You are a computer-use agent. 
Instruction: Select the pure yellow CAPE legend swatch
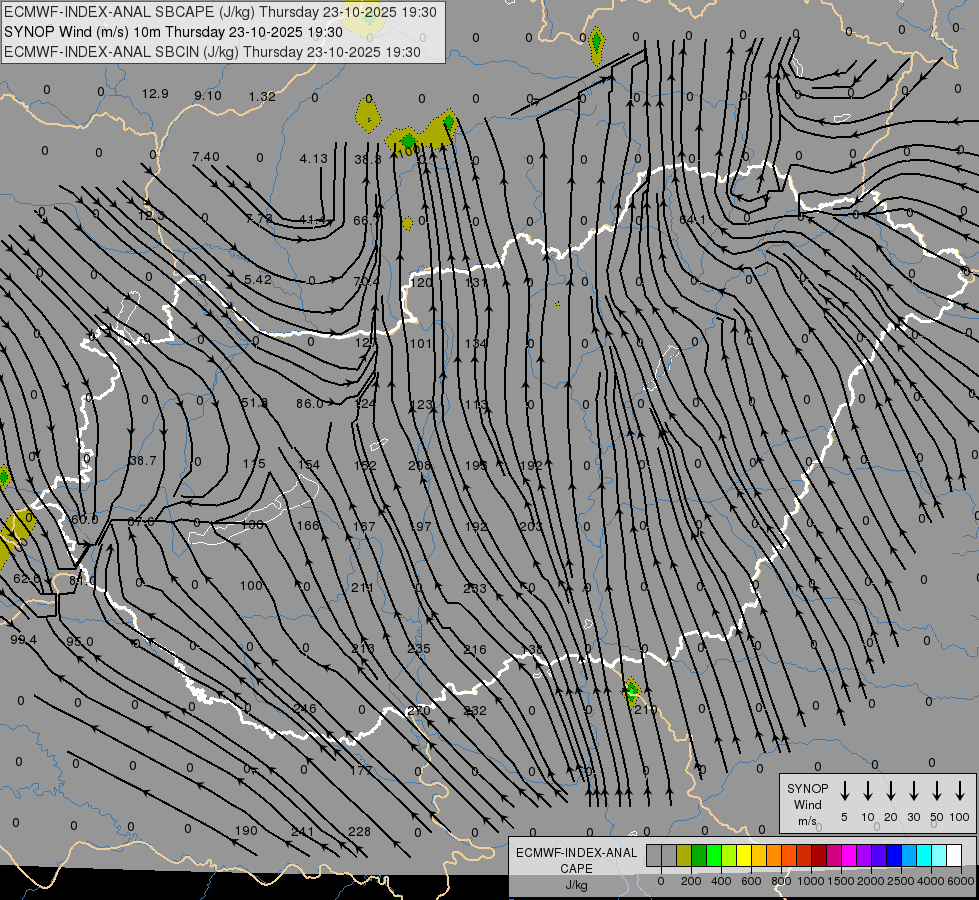[744, 855]
